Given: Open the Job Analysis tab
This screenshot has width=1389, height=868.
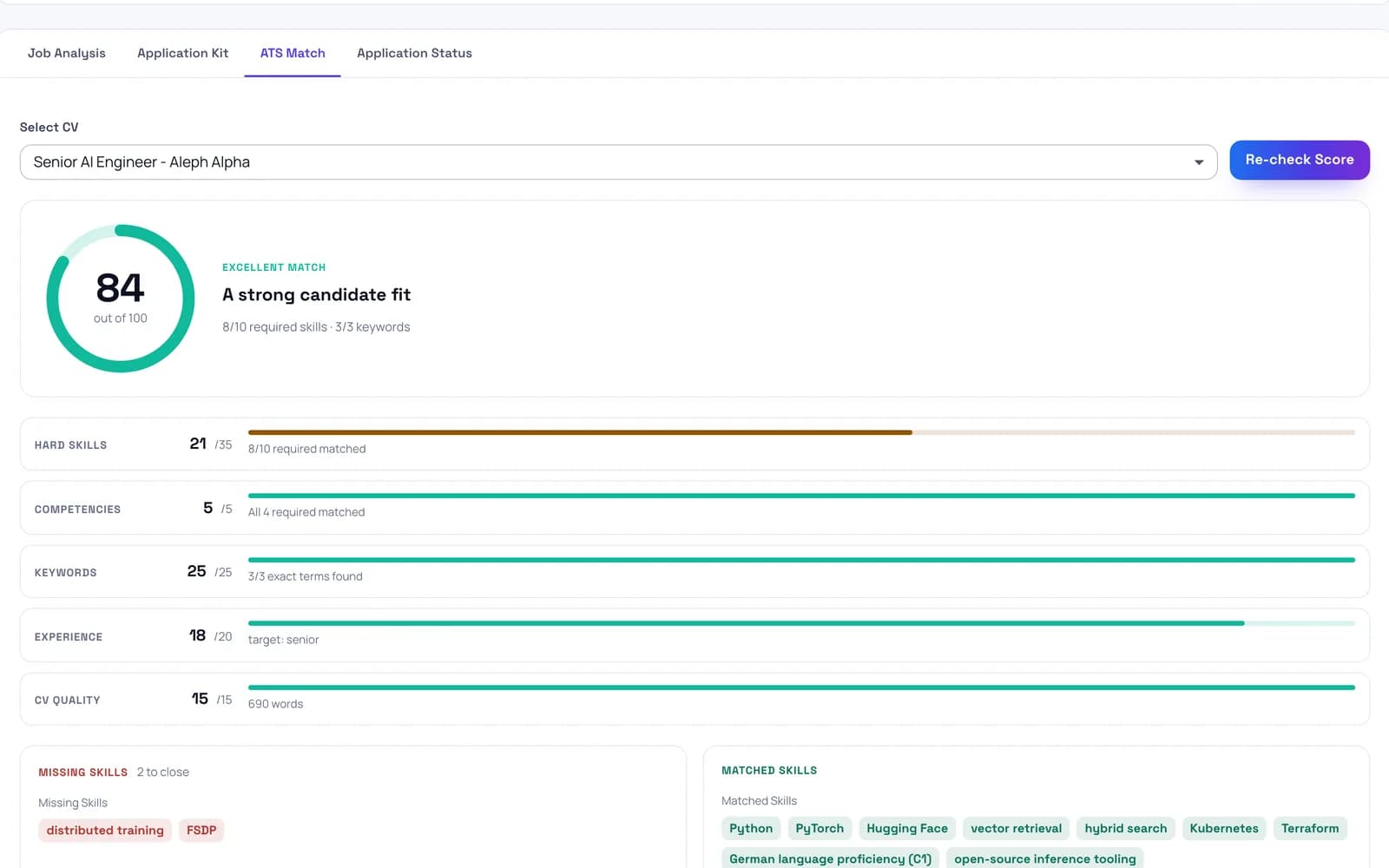Looking at the screenshot, I should [x=66, y=53].
